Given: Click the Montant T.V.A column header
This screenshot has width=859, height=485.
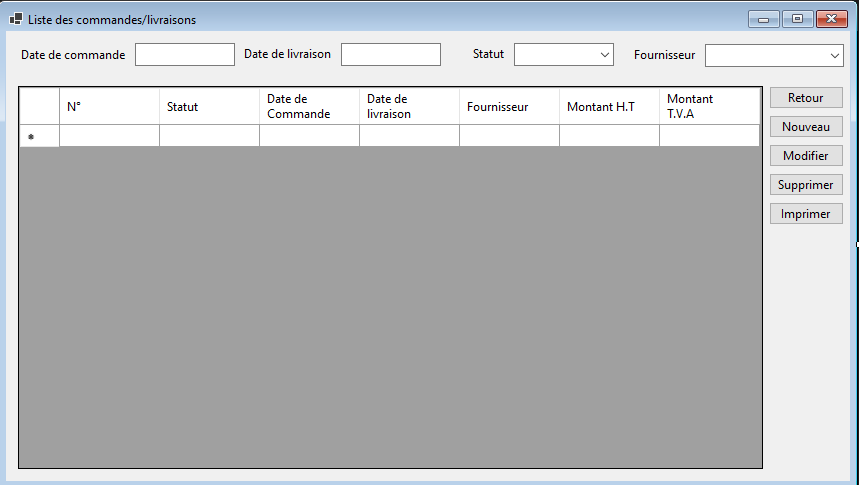Looking at the screenshot, I should (x=709, y=106).
